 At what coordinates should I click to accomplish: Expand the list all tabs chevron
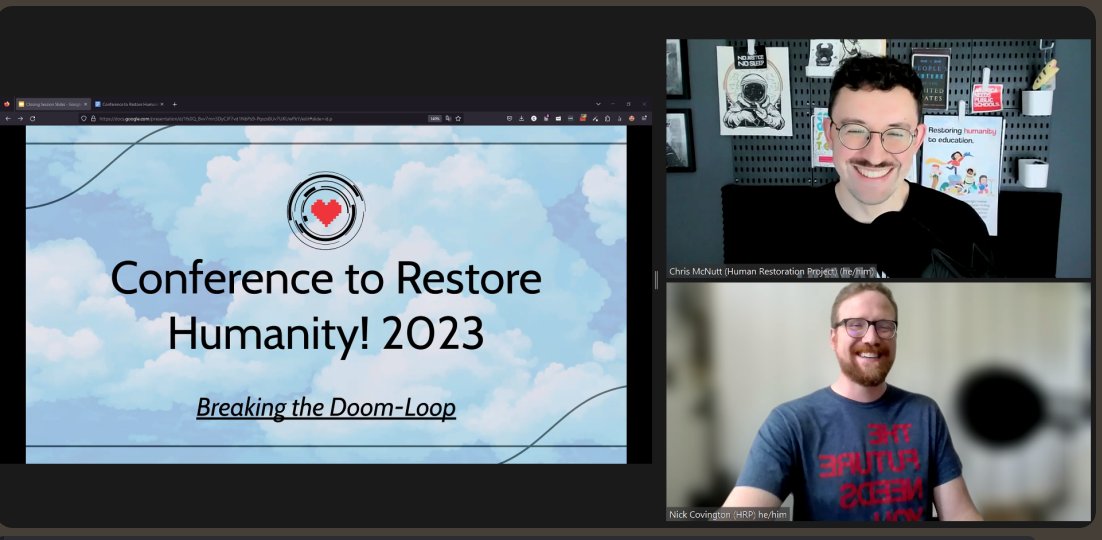[599, 103]
